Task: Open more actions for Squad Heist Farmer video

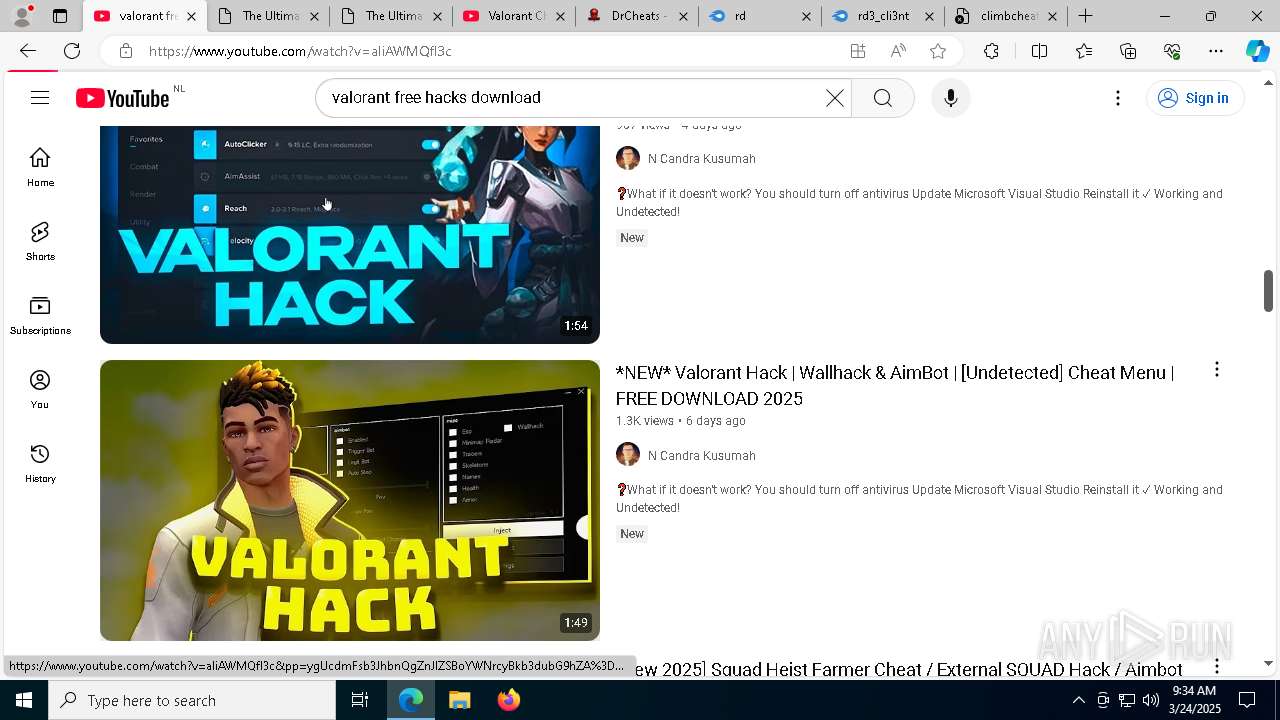Action: [x=1217, y=666]
